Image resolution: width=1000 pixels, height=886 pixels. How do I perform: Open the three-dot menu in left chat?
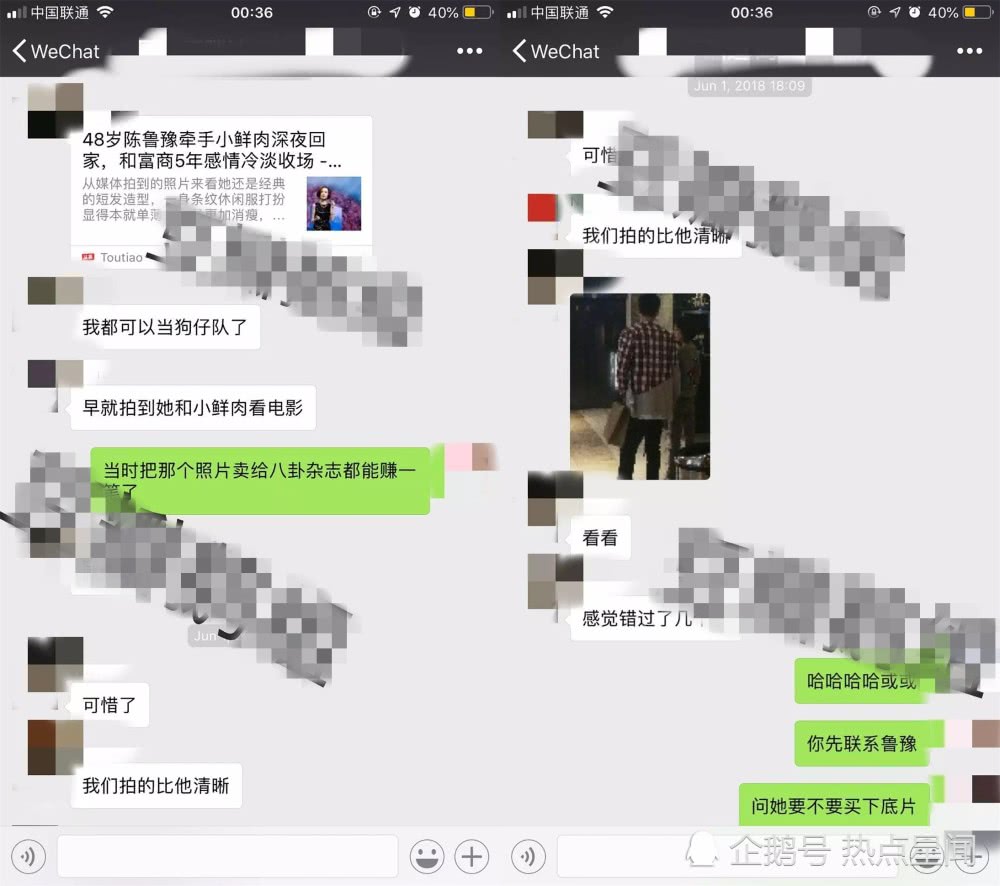[469, 52]
